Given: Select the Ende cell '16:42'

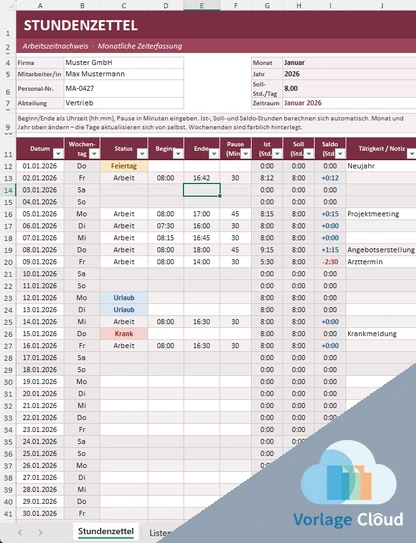Looking at the screenshot, I should [202, 178].
